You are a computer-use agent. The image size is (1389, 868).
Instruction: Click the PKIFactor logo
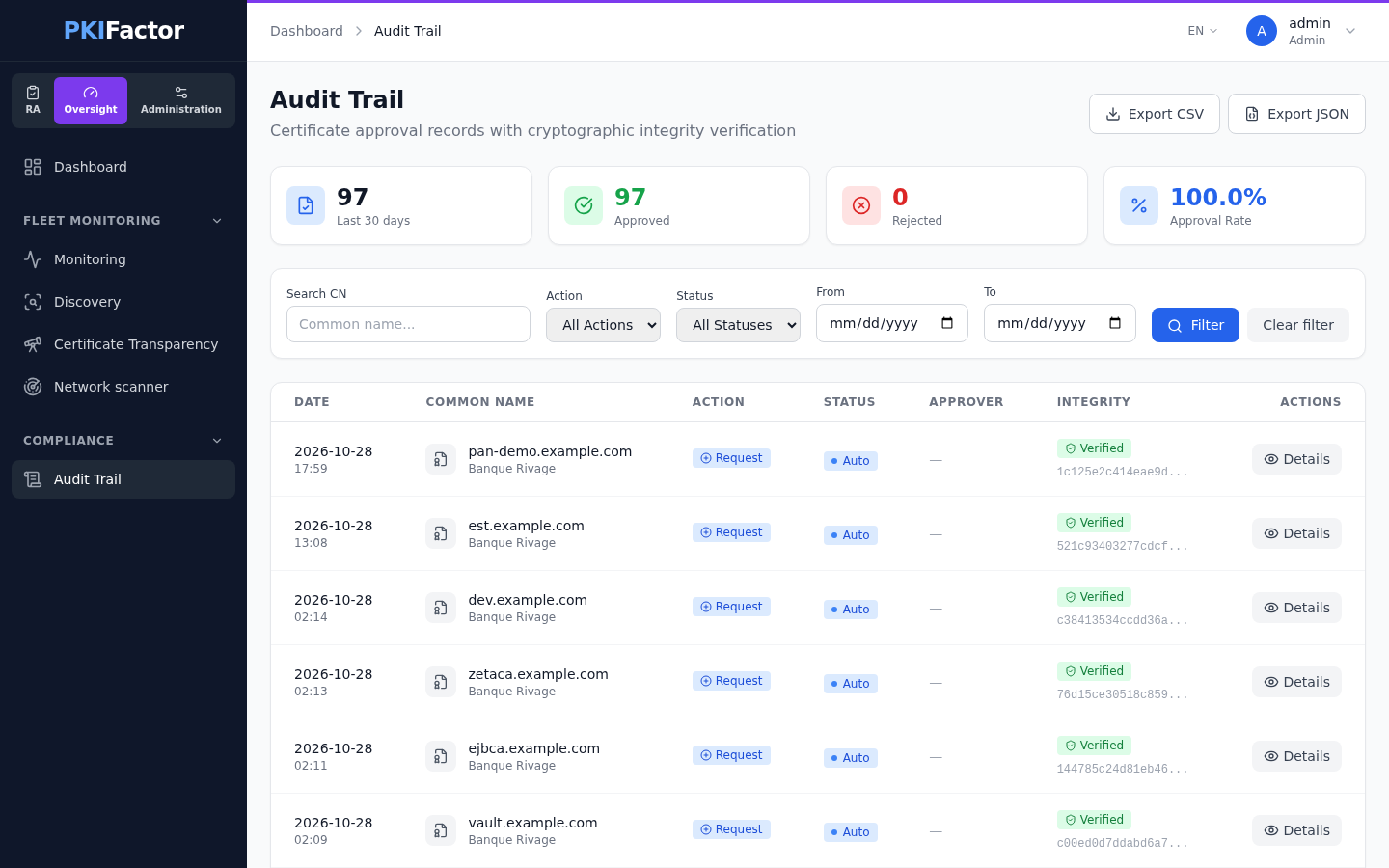pyautogui.click(x=123, y=30)
